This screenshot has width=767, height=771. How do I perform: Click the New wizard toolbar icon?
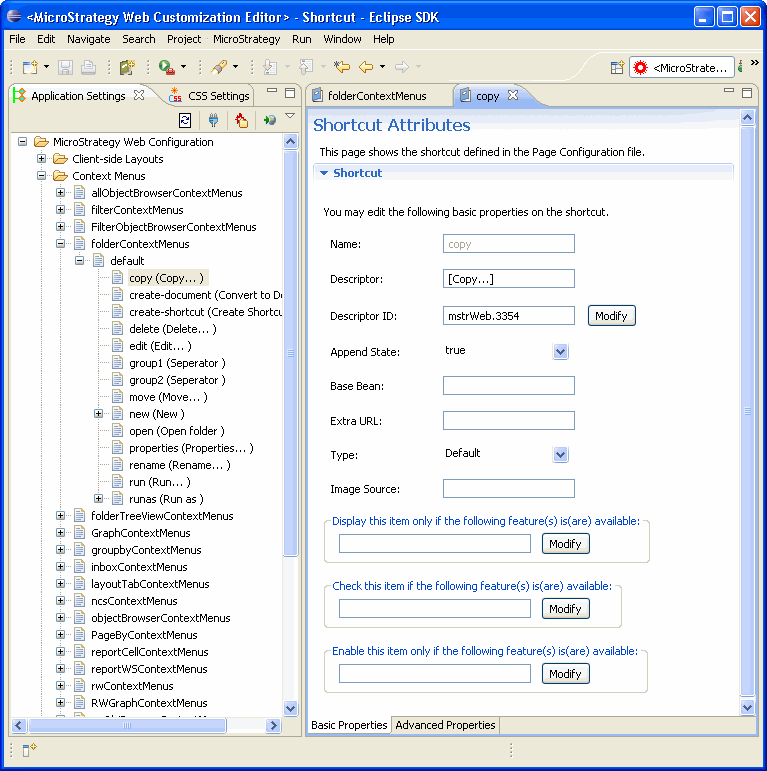[30, 67]
